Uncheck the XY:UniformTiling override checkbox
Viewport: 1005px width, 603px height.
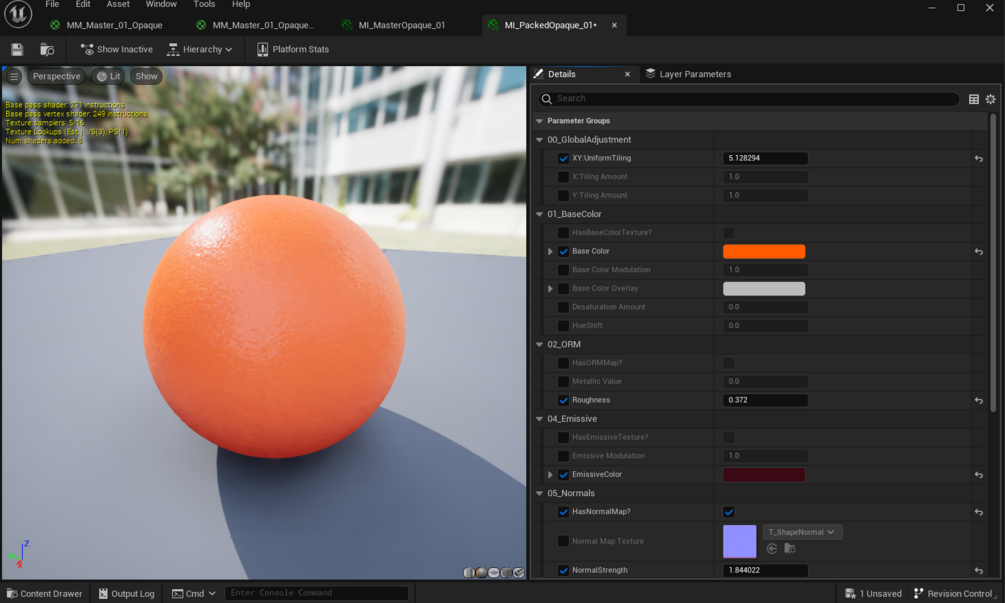(563, 158)
